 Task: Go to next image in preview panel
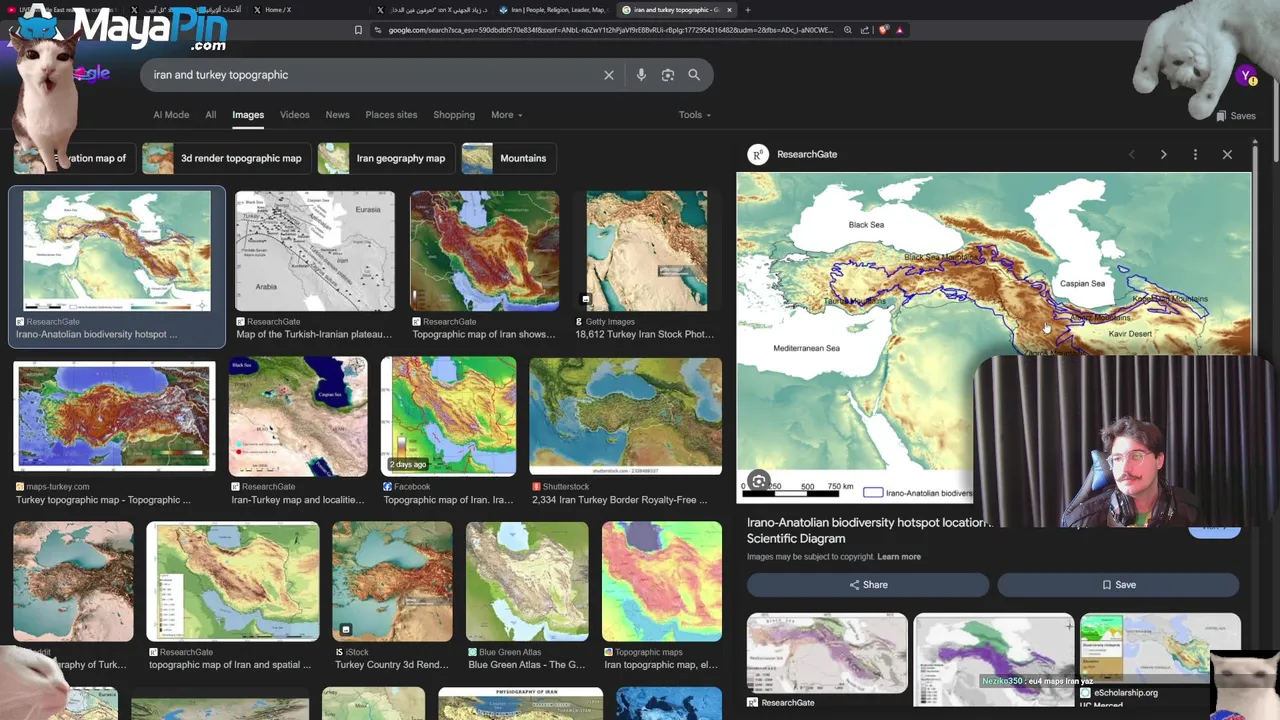(x=1163, y=154)
